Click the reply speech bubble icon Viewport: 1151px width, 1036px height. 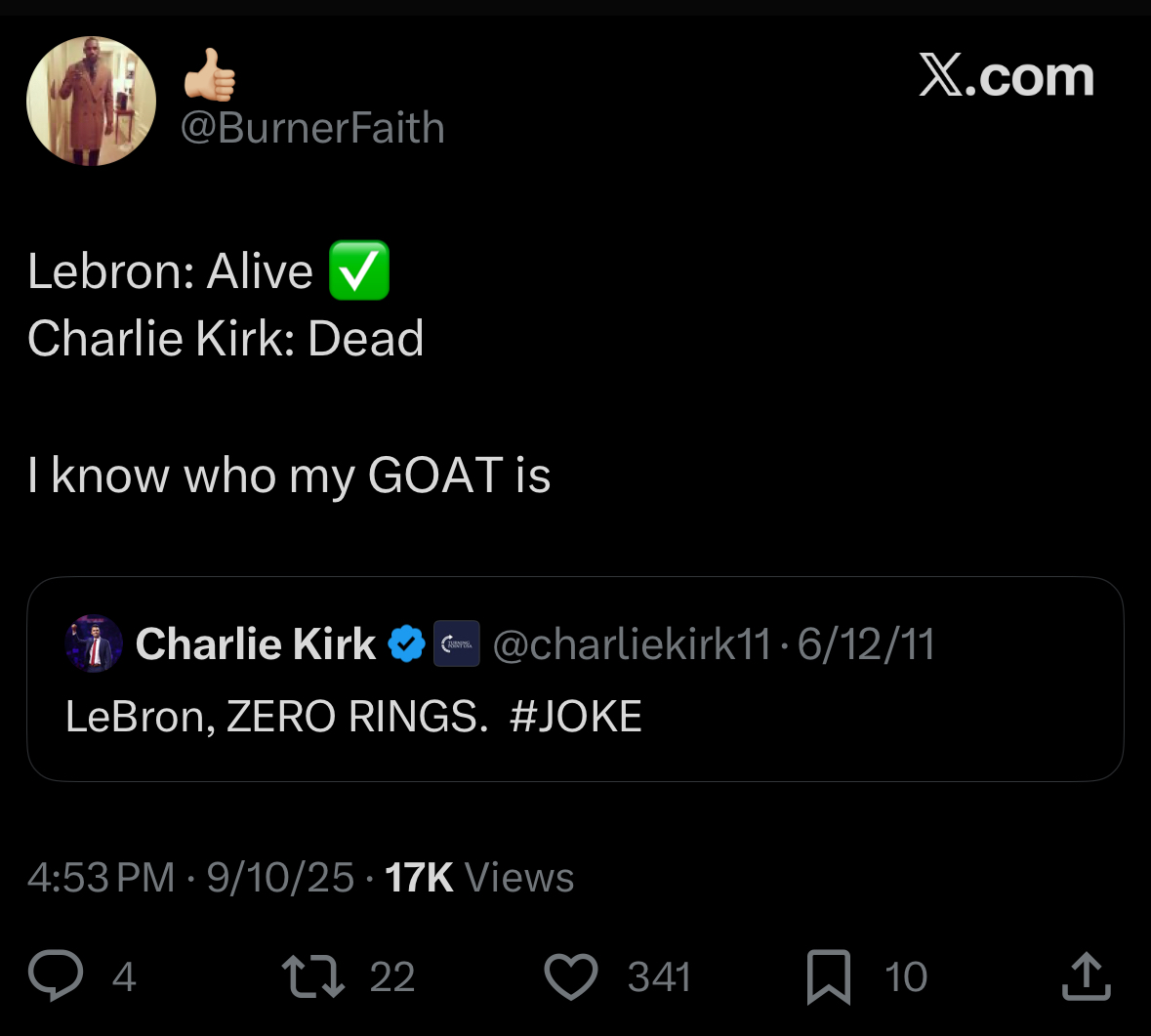(x=57, y=976)
